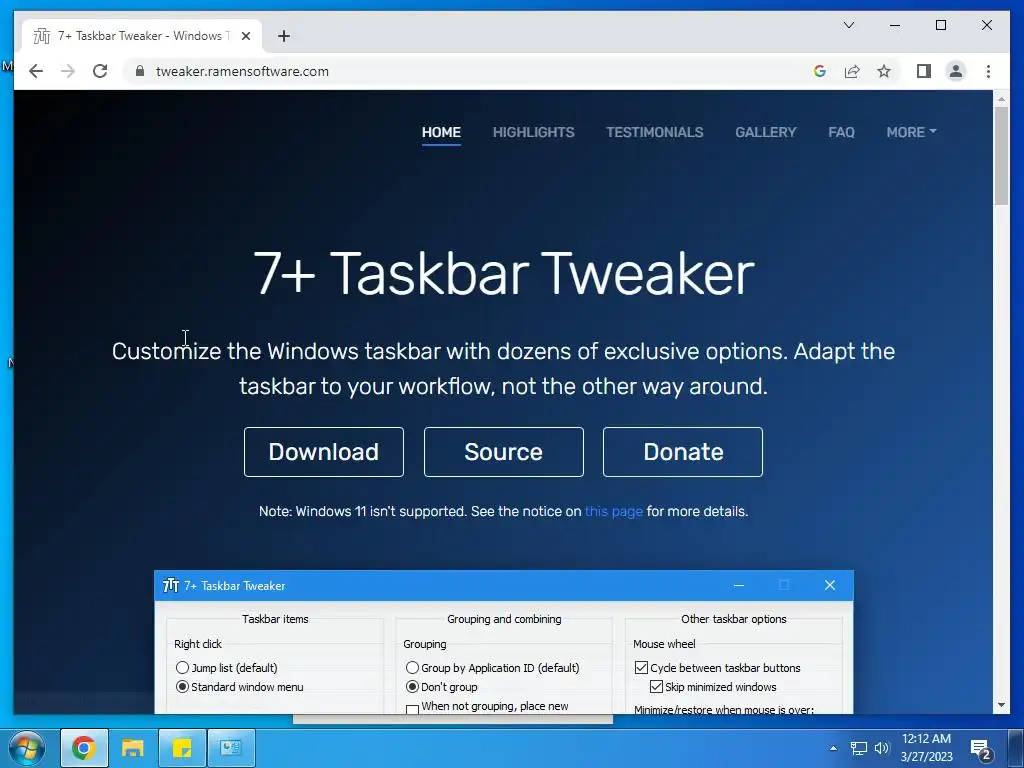Open the tab search dropdown arrow
Screen dimensions: 1024x768
point(849,25)
